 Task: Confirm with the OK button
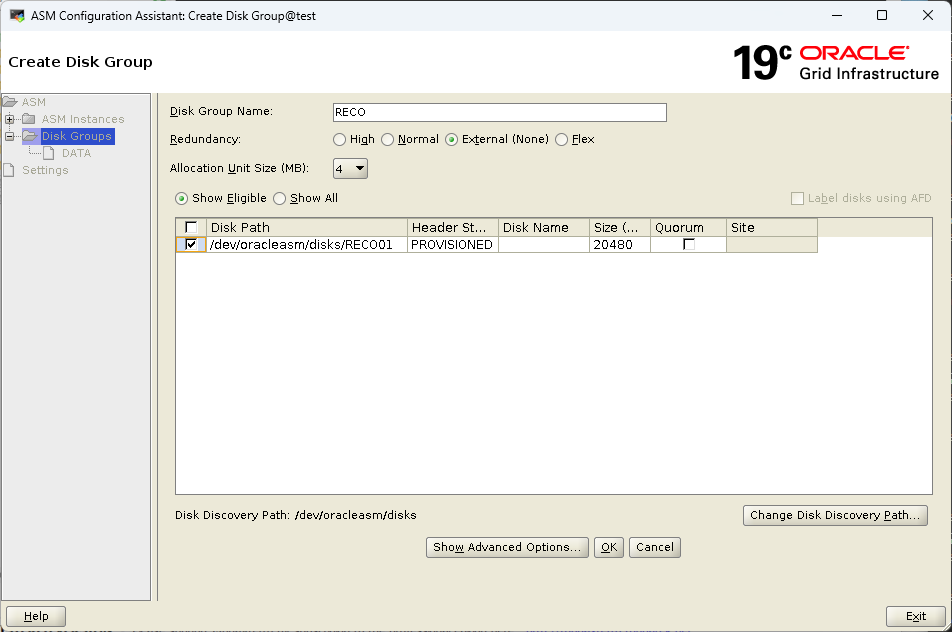pyautogui.click(x=608, y=547)
